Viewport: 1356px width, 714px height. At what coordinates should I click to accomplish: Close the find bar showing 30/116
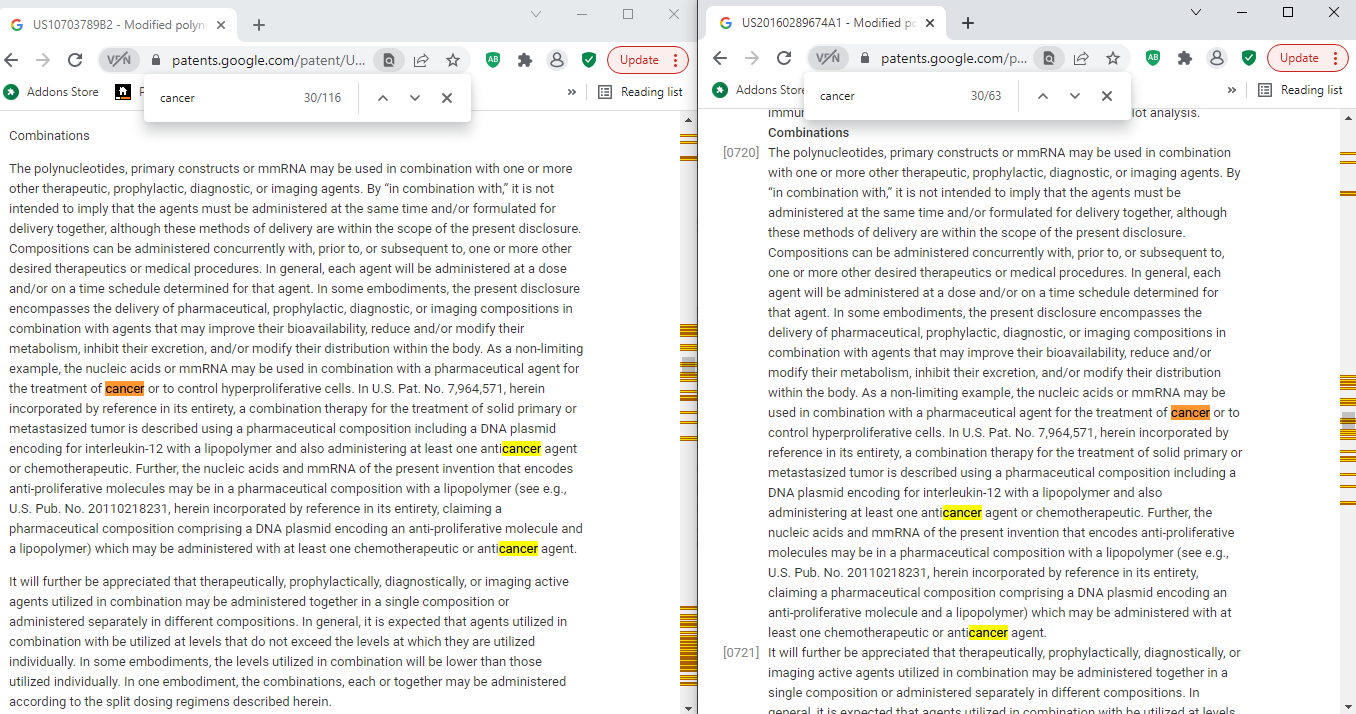(447, 98)
